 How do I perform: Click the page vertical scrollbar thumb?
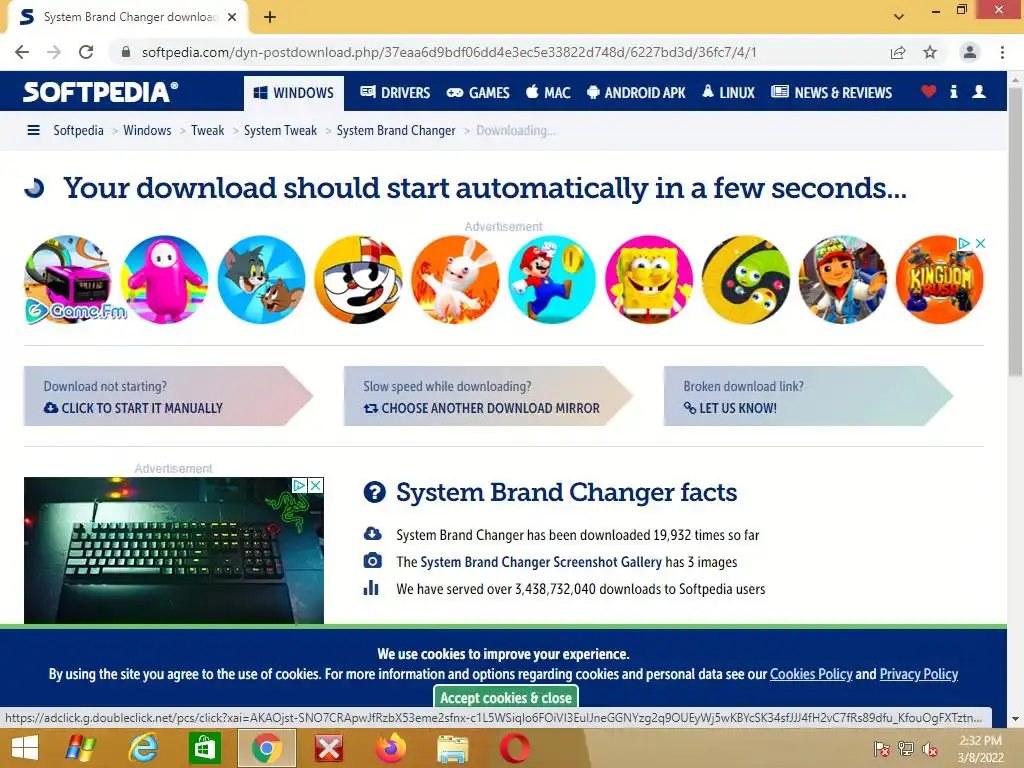tap(1015, 231)
